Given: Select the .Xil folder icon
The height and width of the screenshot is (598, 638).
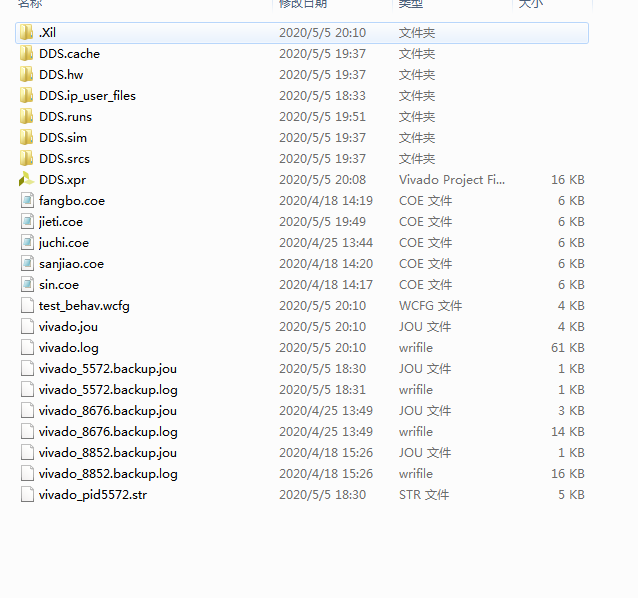Looking at the screenshot, I should click(26, 33).
